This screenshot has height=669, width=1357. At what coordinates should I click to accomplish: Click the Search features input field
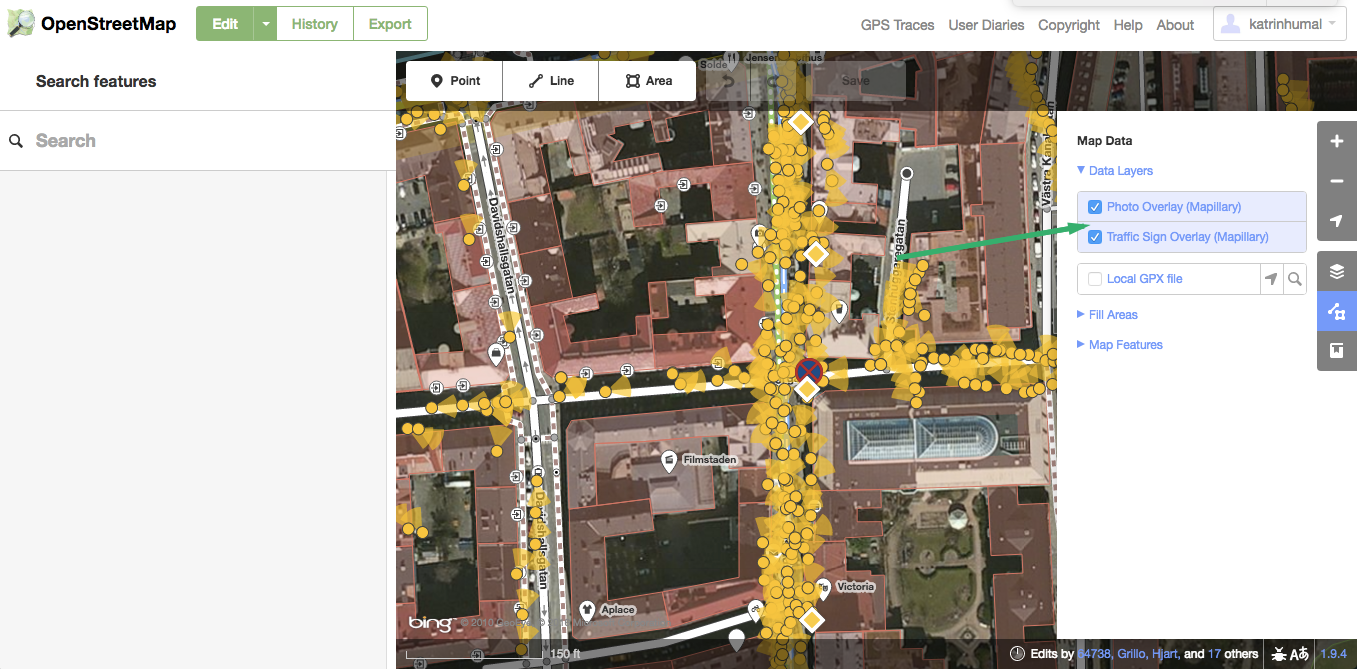(150, 140)
